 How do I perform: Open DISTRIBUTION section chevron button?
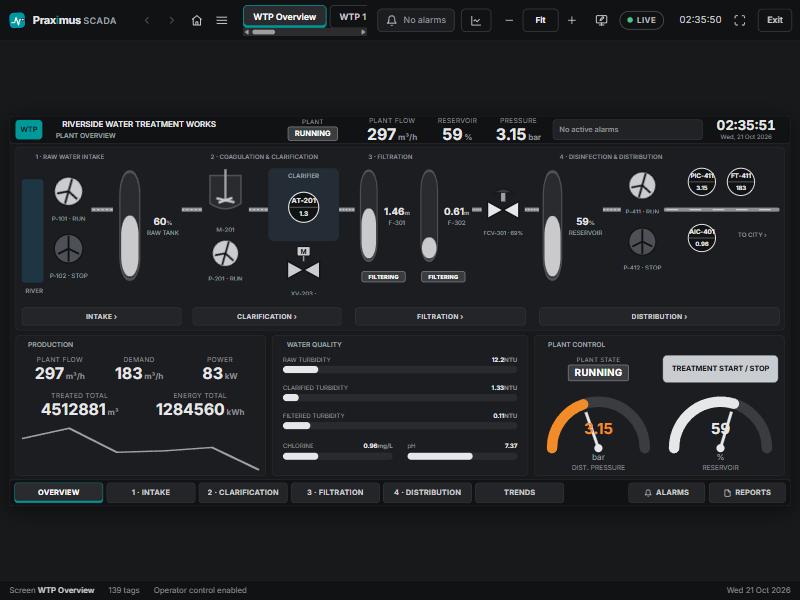click(659, 316)
